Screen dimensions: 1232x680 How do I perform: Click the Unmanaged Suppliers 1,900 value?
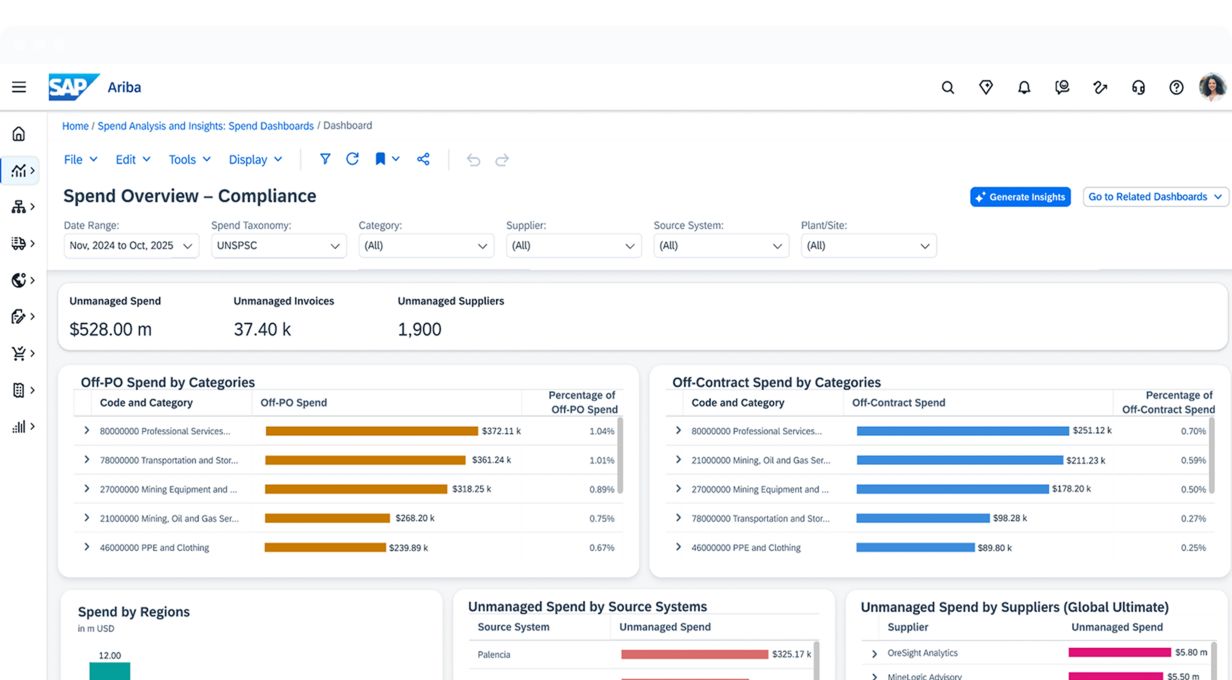419,329
